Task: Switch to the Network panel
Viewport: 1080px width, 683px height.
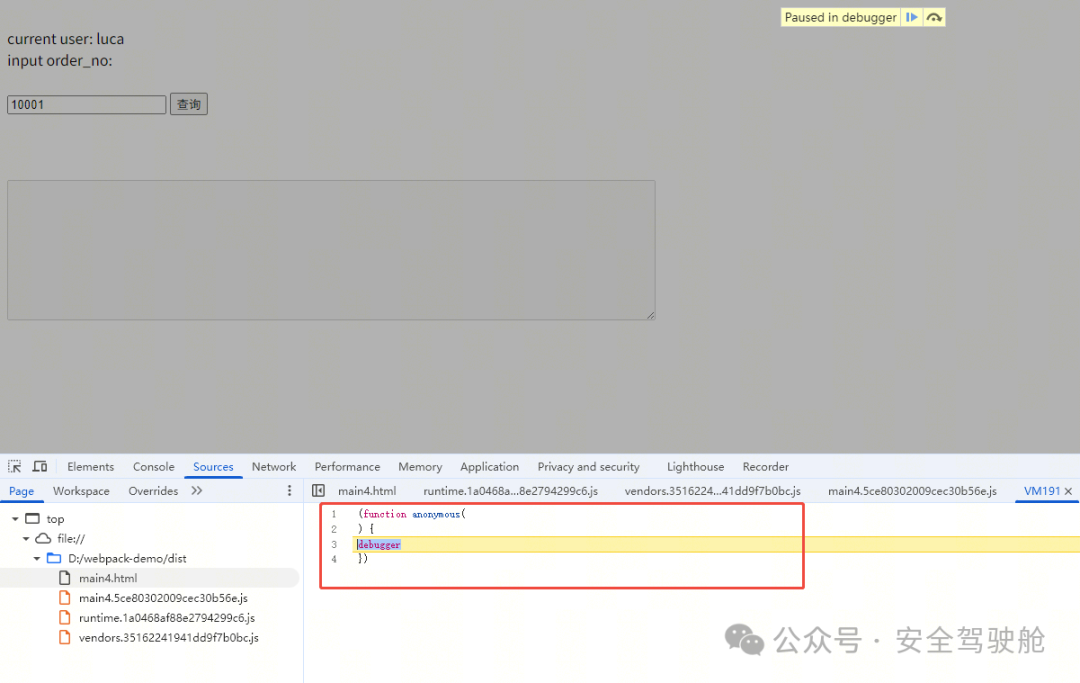Action: coord(273,466)
